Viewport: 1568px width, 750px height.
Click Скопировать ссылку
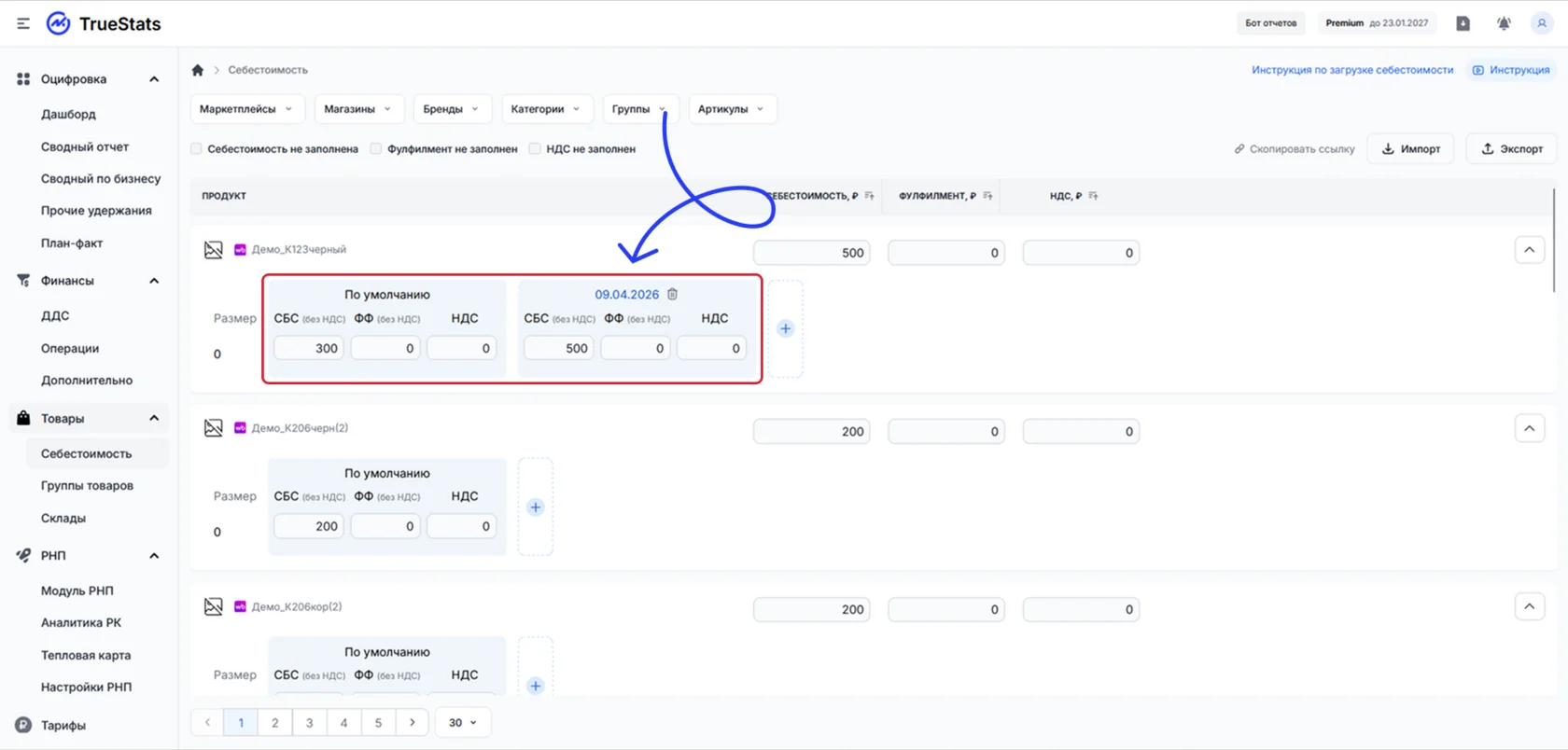pyautogui.click(x=1295, y=148)
